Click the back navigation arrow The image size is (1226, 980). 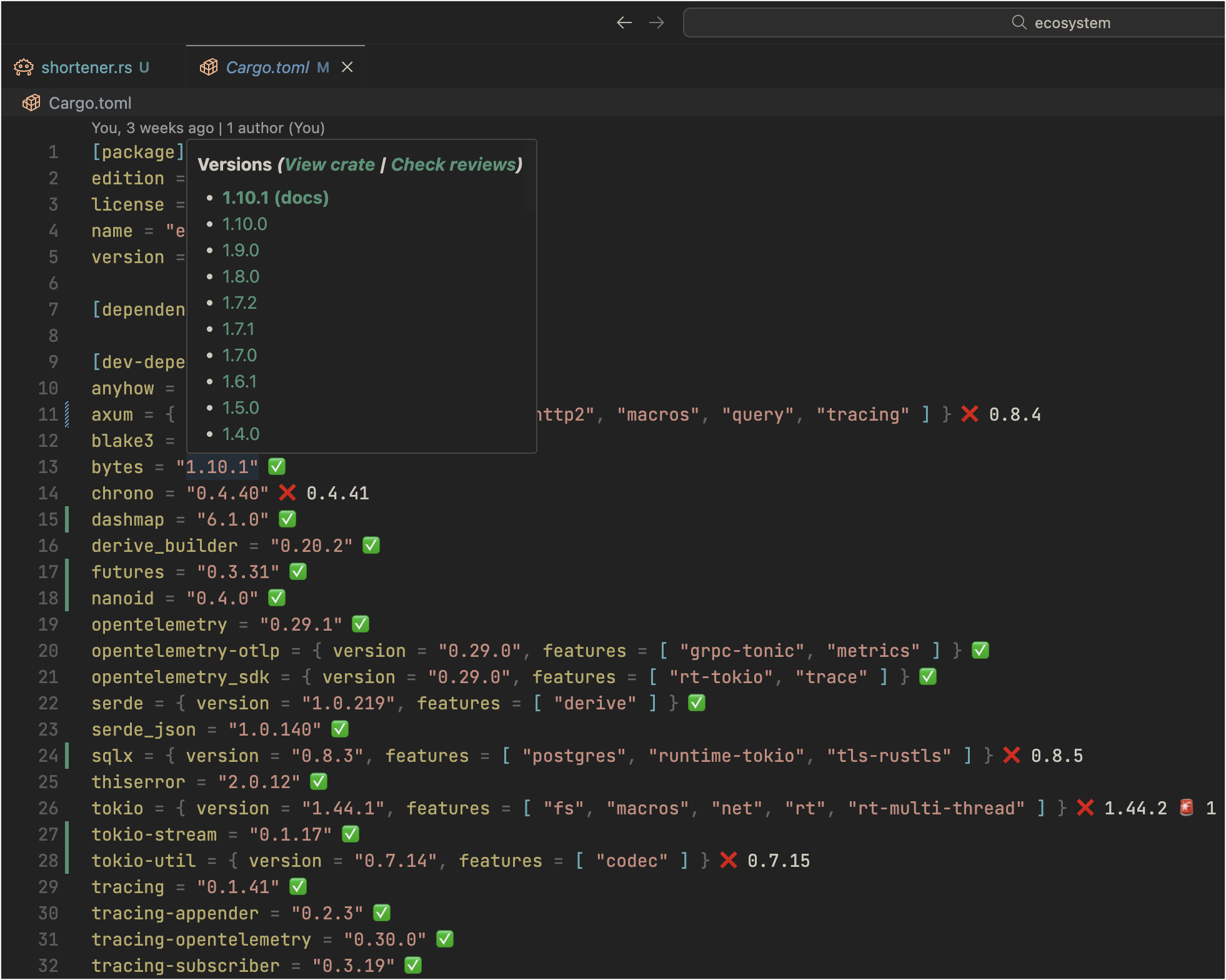pyautogui.click(x=624, y=23)
